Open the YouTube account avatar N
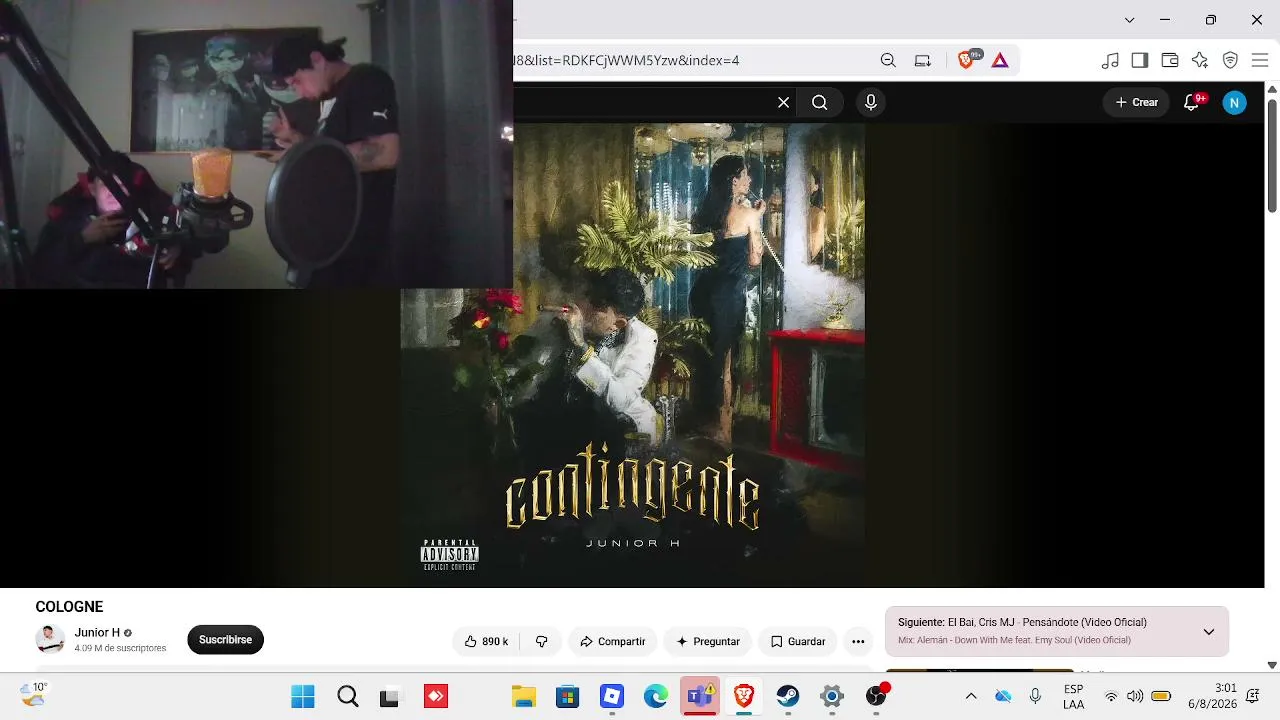 (x=1235, y=102)
